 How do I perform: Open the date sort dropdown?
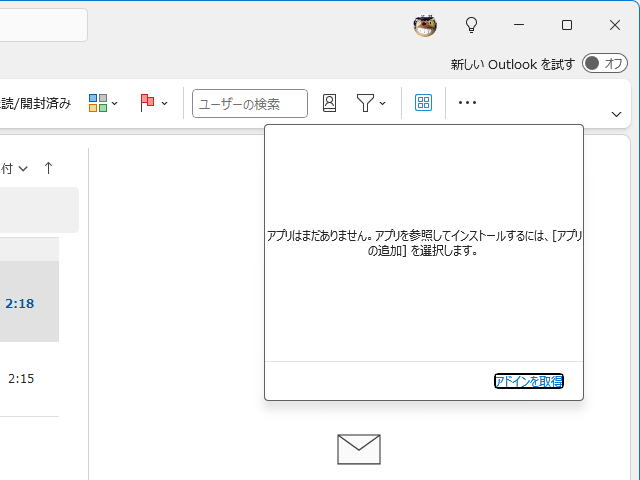click(x=14, y=168)
